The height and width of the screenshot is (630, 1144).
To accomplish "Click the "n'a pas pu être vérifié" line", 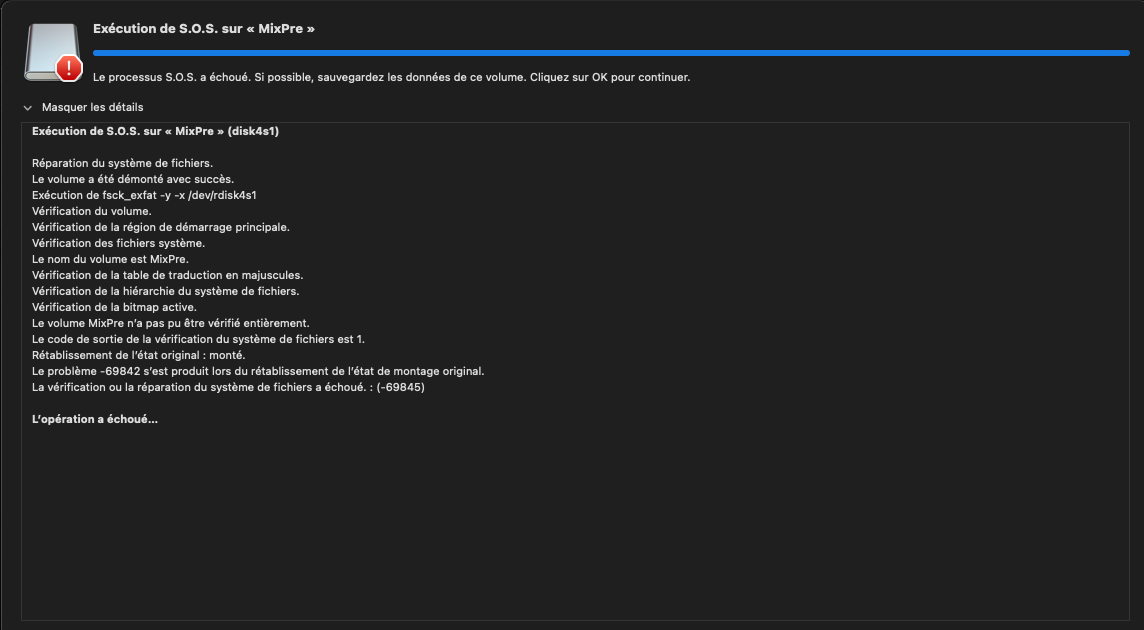I will coord(171,323).
